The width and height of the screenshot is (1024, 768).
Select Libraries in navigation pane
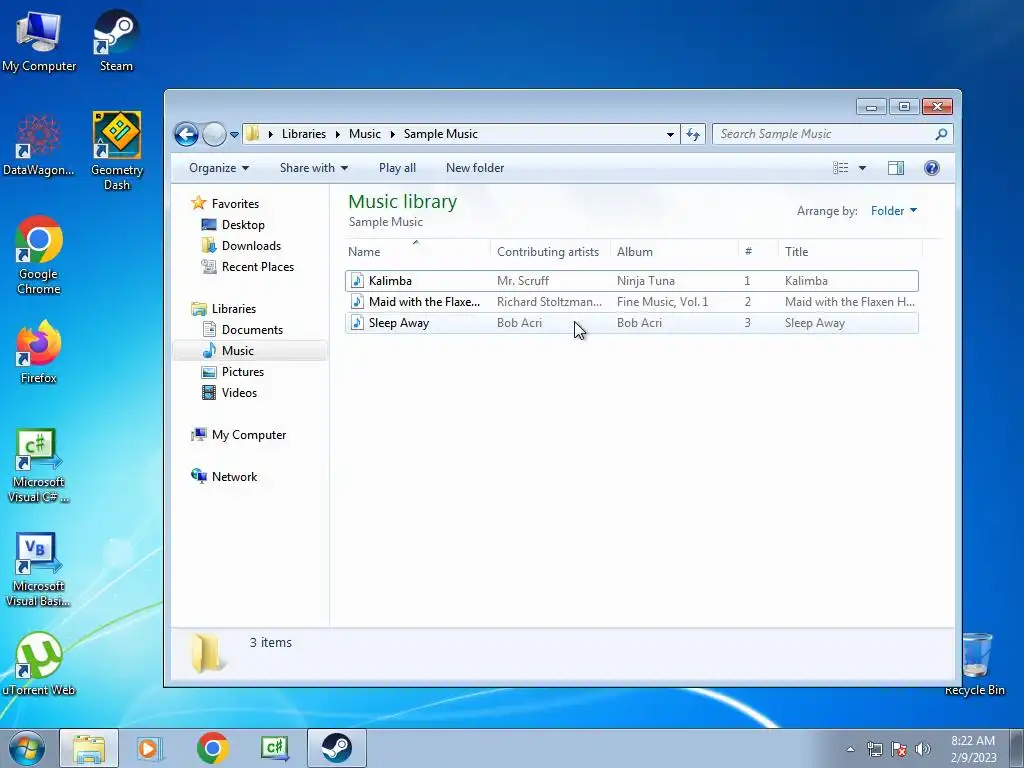click(x=233, y=309)
